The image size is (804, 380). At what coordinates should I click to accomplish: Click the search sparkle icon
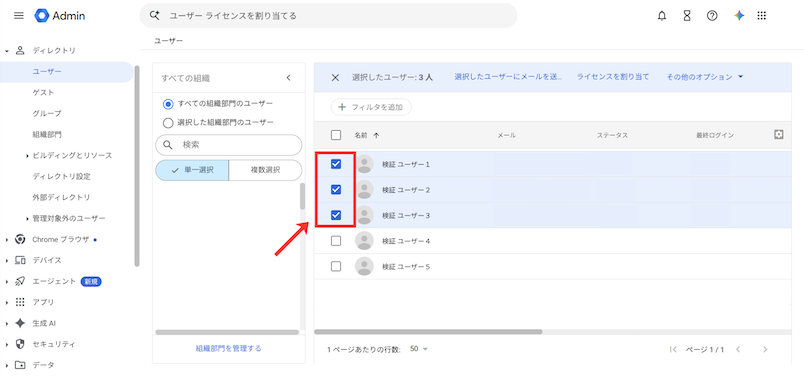(x=154, y=15)
